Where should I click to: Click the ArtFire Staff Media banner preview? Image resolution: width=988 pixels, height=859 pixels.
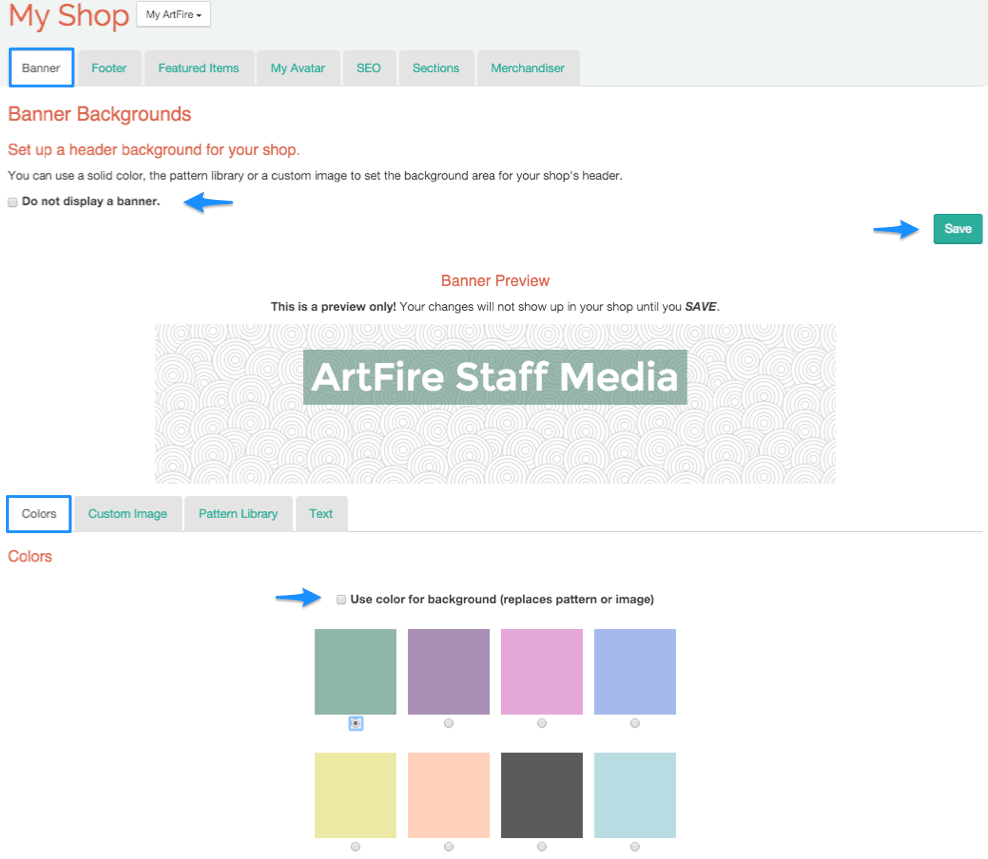coord(495,404)
